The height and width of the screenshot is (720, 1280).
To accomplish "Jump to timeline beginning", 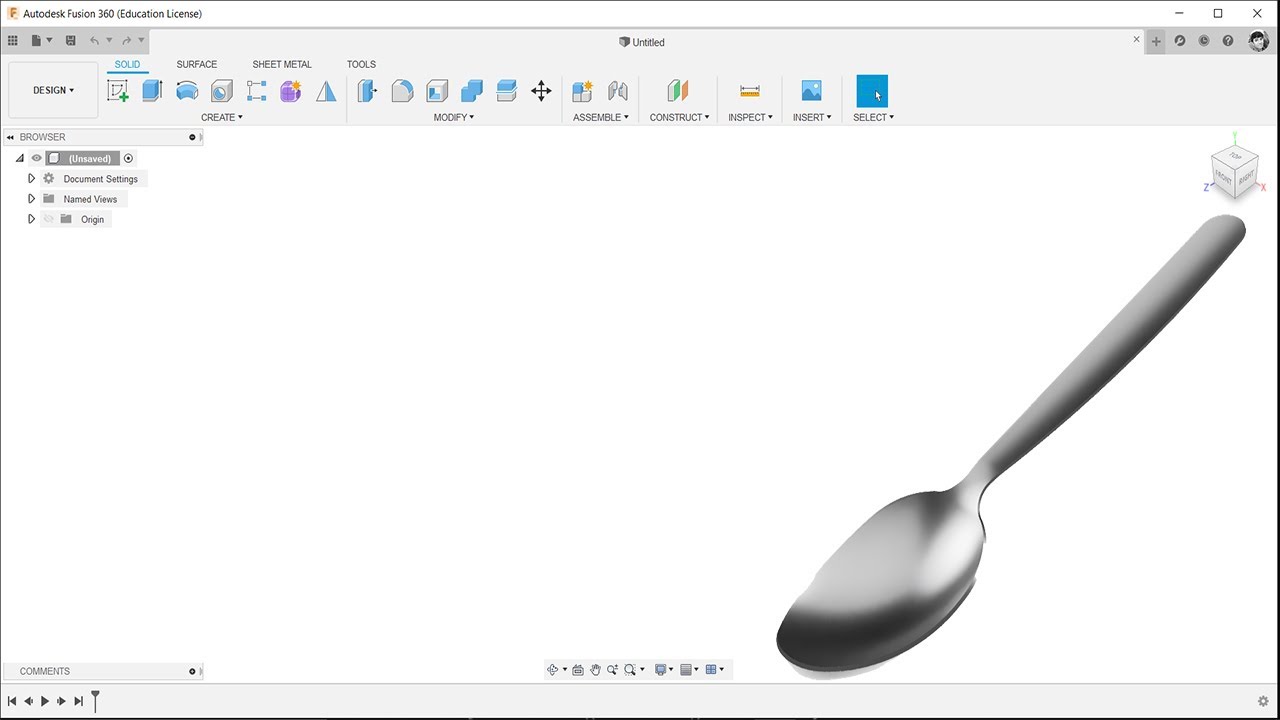I will pos(12,701).
